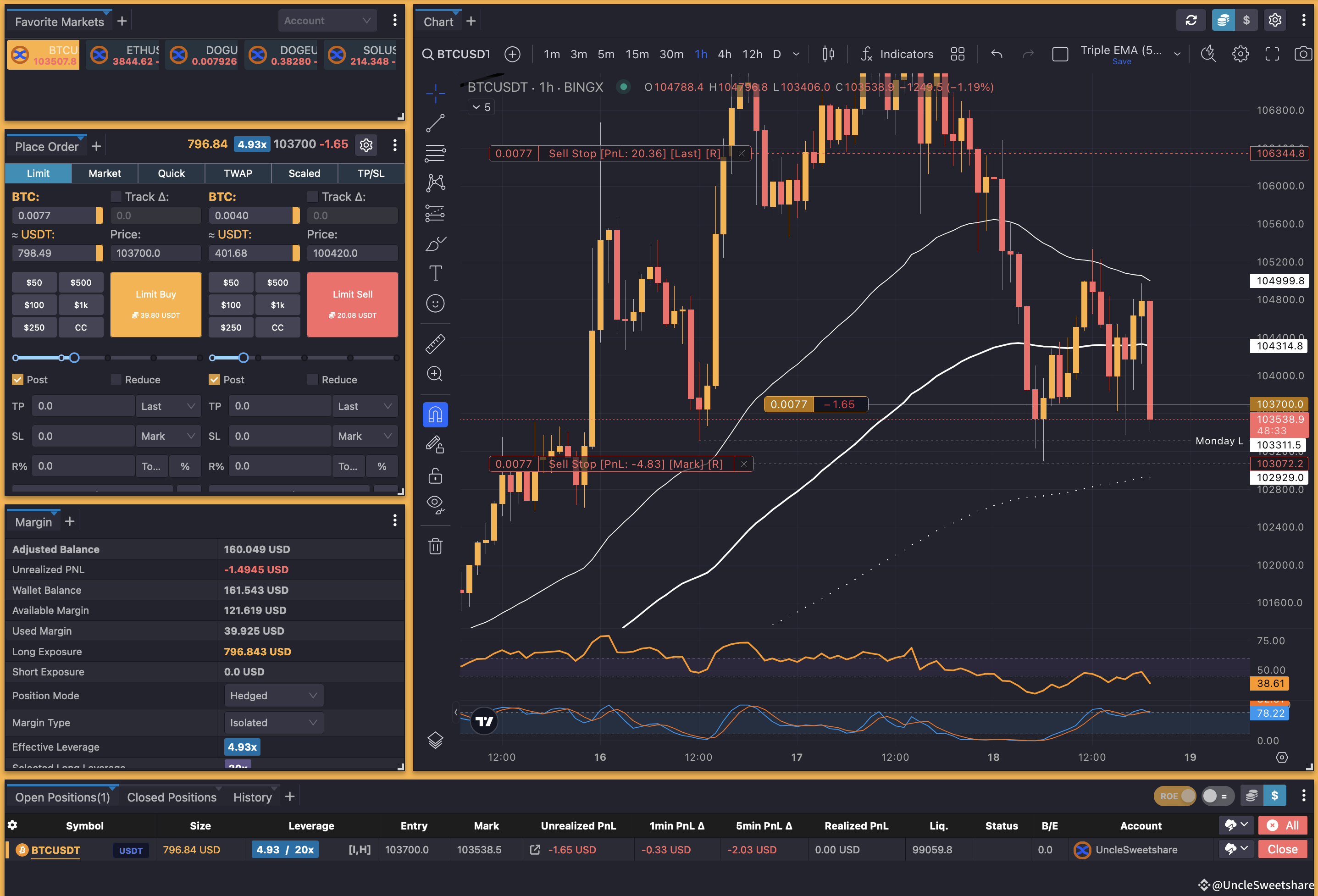Image resolution: width=1318 pixels, height=896 pixels.
Task: Open Place Order settings gear
Action: pos(366,145)
